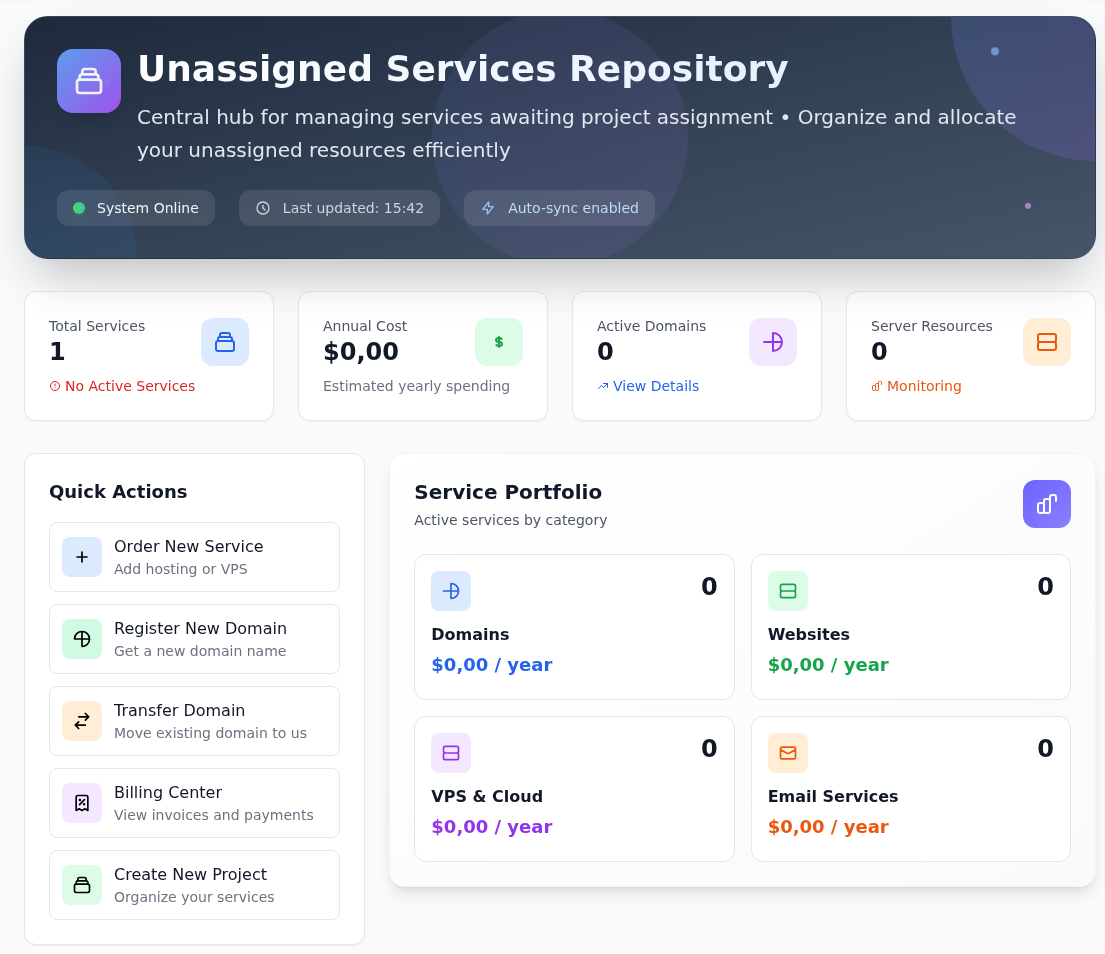Open Billing Center
This screenshot has height=954, width=1105.
pos(195,803)
